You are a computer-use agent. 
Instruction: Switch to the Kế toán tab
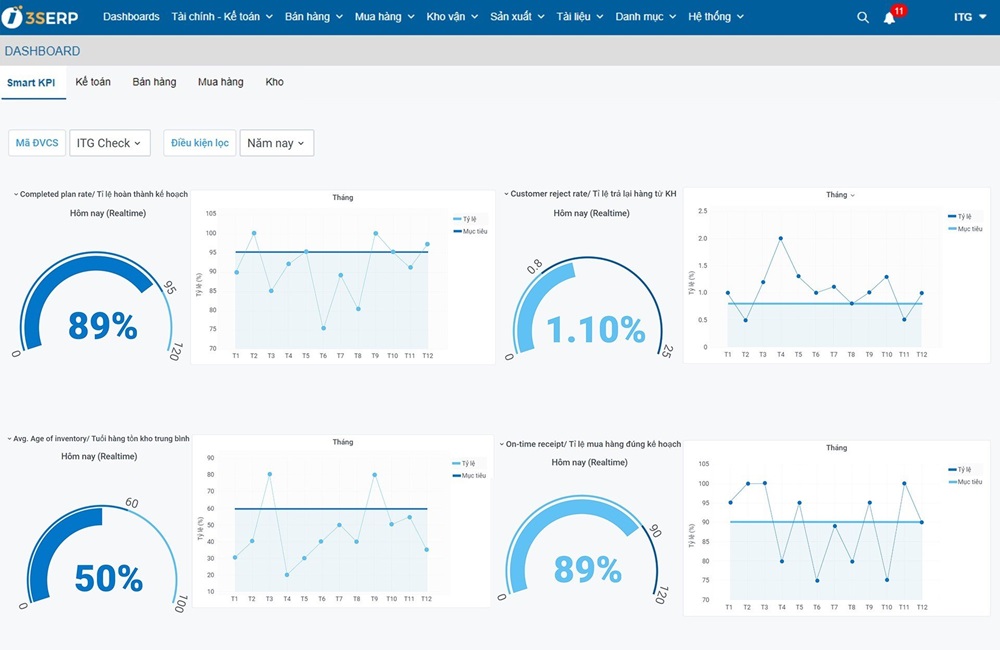point(93,82)
